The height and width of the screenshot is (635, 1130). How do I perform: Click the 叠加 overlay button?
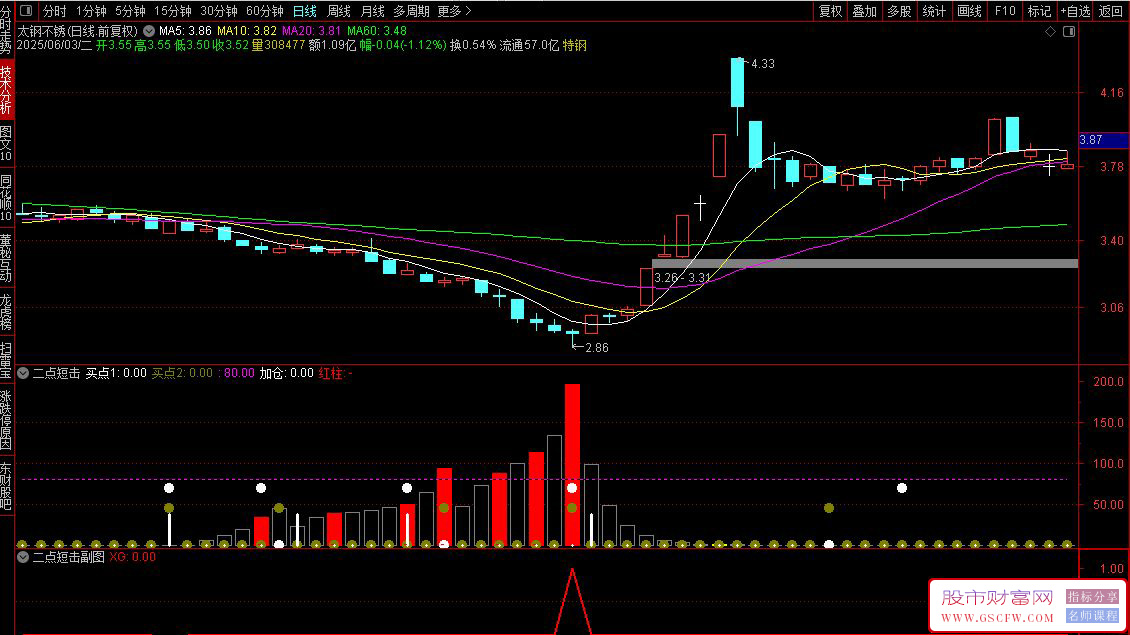pyautogui.click(x=864, y=11)
